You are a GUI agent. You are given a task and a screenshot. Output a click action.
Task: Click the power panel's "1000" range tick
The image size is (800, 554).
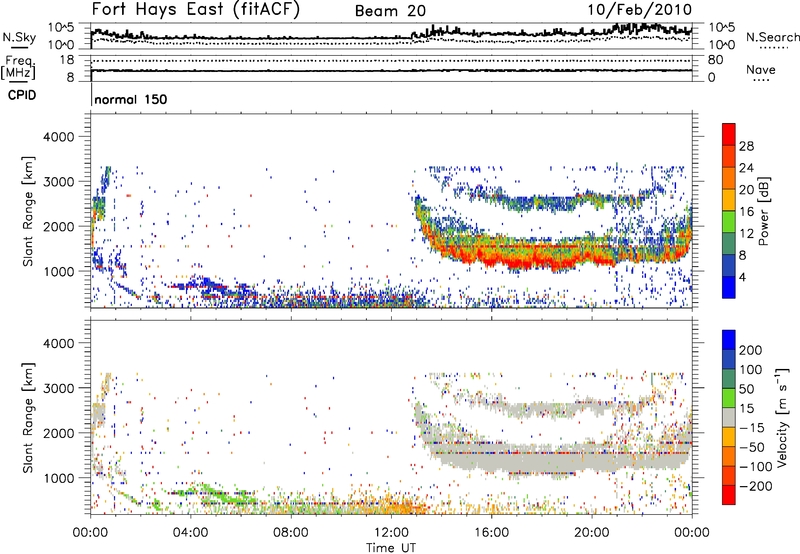[59, 271]
